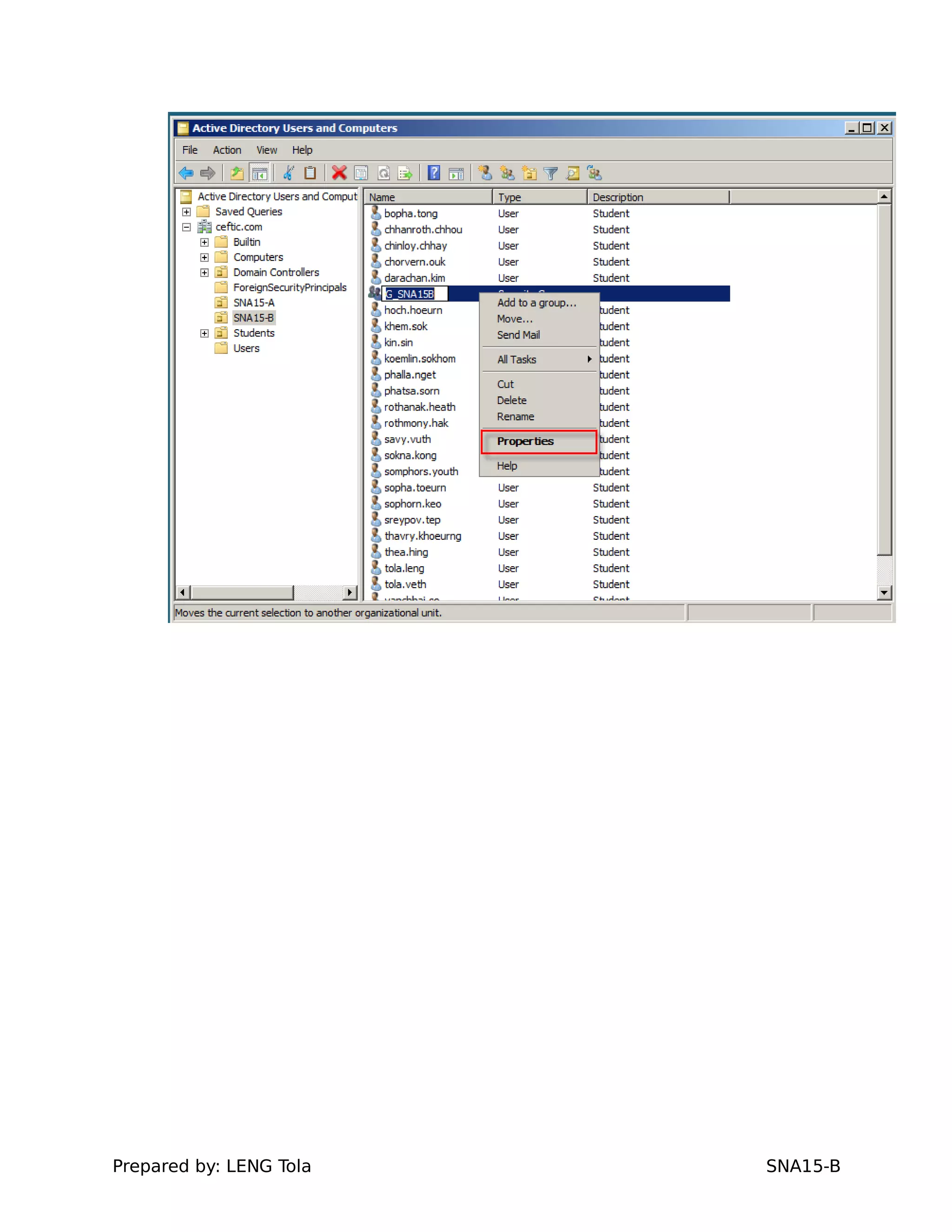Open the Action menu
The height and width of the screenshot is (1232, 952).
(227, 150)
